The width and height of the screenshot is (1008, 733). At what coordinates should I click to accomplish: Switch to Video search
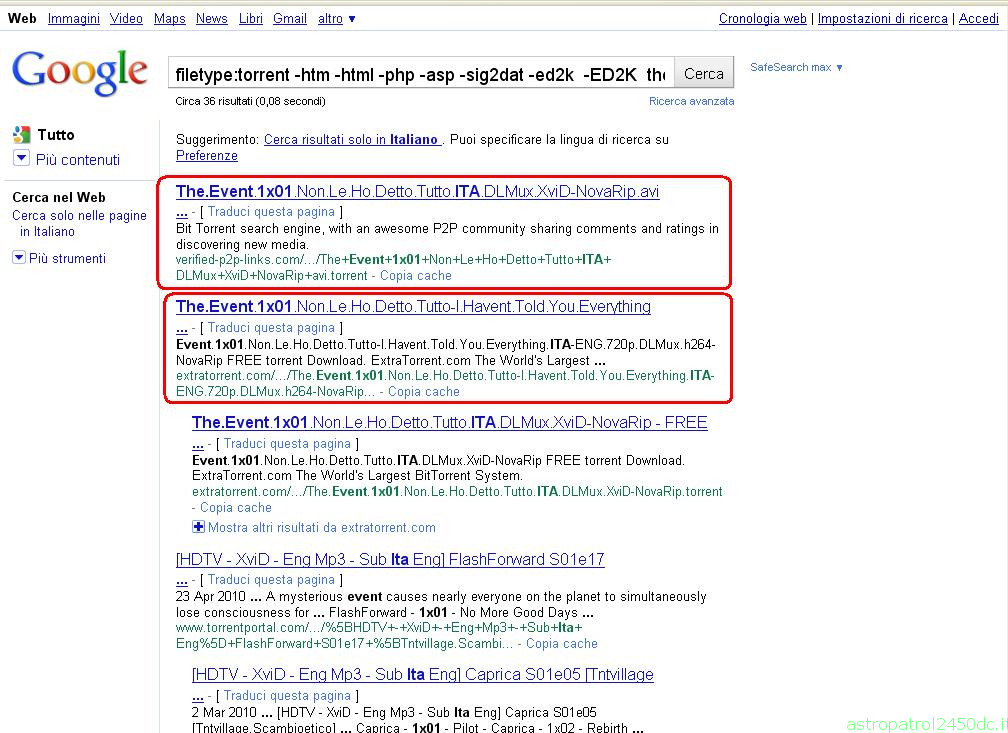click(x=126, y=19)
